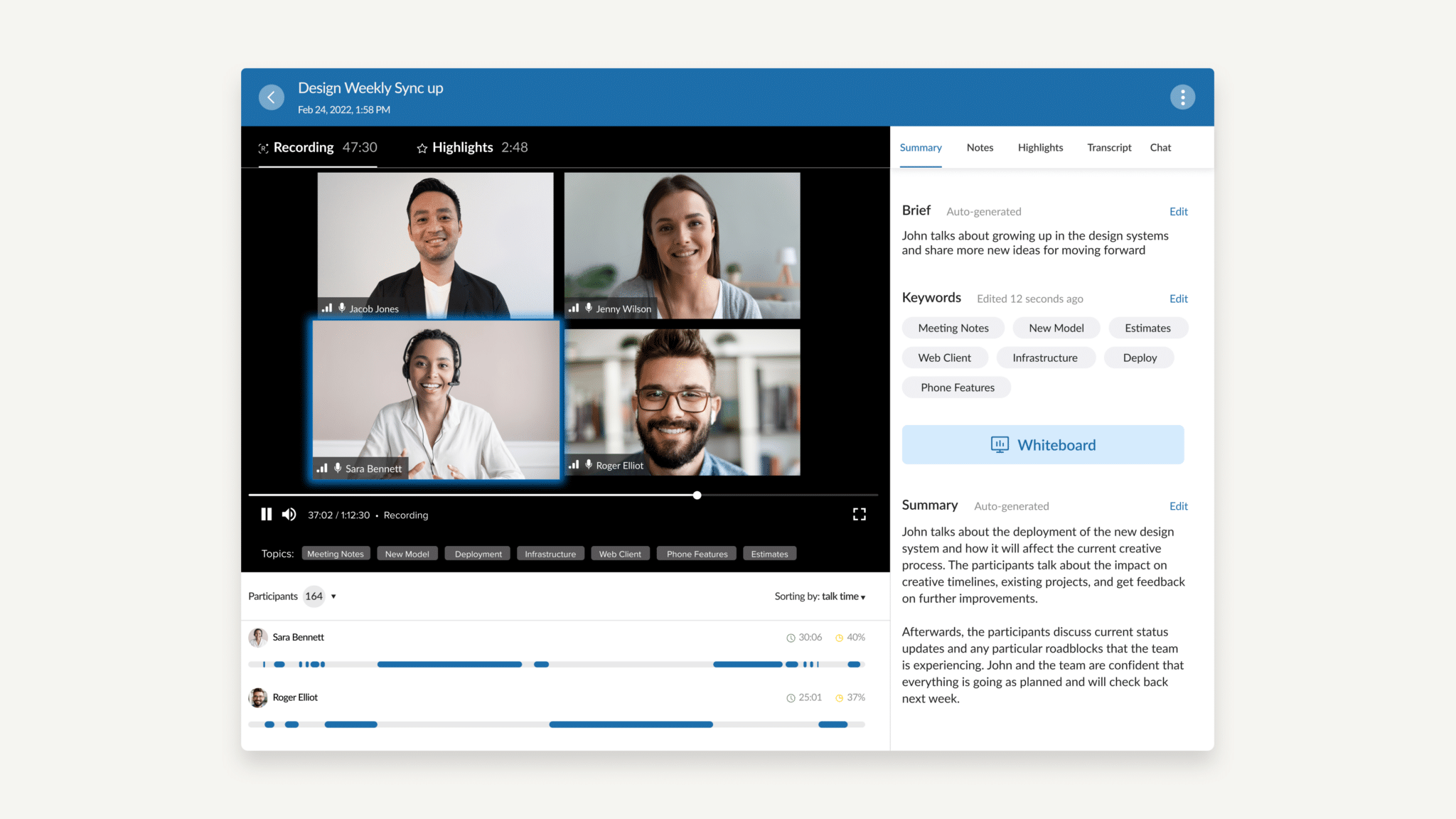Open the Chat tab
Image resolution: width=1456 pixels, height=819 pixels.
(x=1160, y=147)
